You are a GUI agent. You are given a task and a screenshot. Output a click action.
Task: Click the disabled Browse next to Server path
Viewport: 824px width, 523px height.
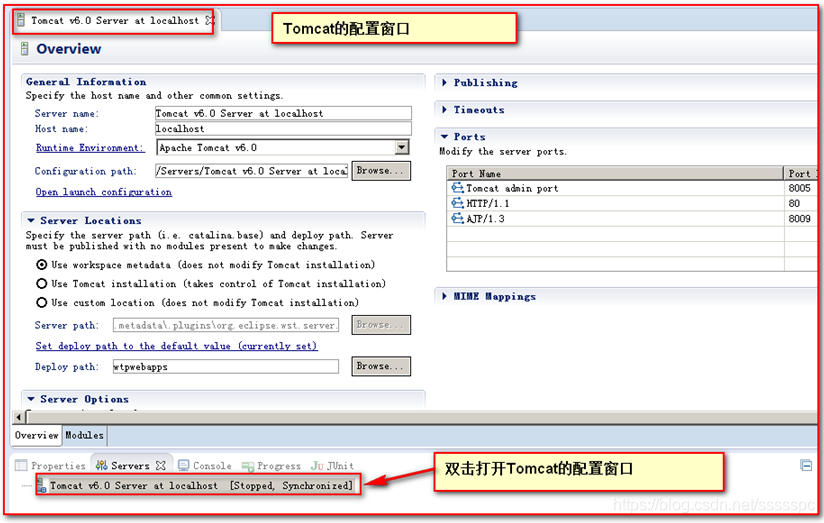pos(381,325)
